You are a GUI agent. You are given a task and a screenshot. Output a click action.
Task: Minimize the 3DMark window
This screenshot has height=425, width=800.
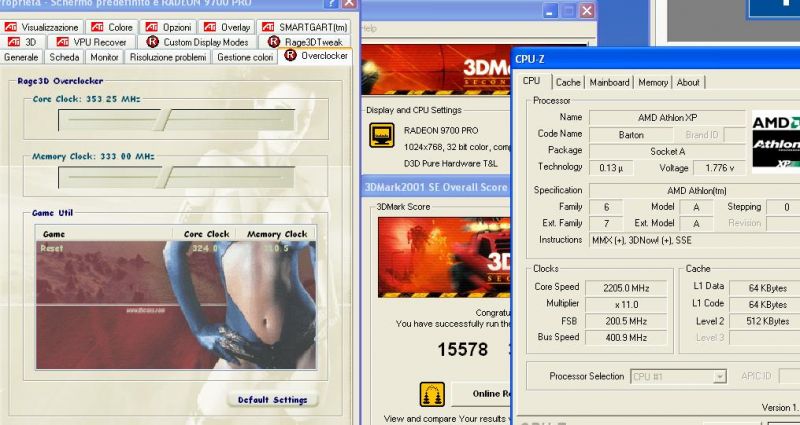click(550, 10)
